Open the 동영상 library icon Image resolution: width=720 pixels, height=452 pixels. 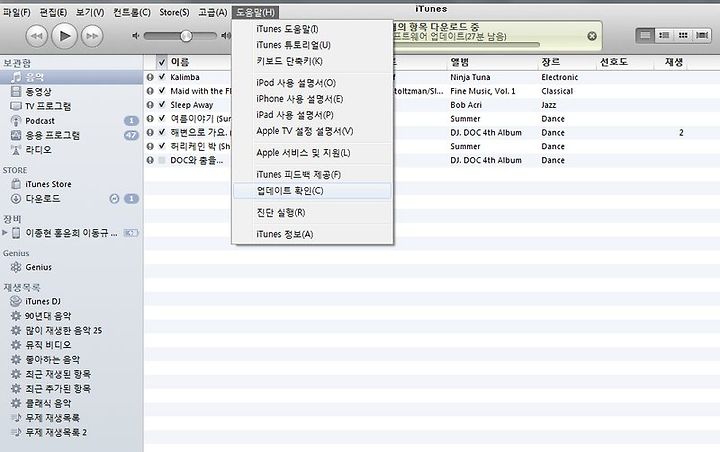click(x=16, y=91)
